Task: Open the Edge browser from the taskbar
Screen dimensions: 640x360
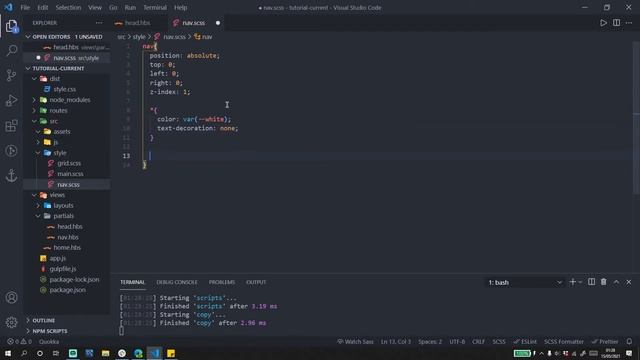Action: tap(138, 353)
